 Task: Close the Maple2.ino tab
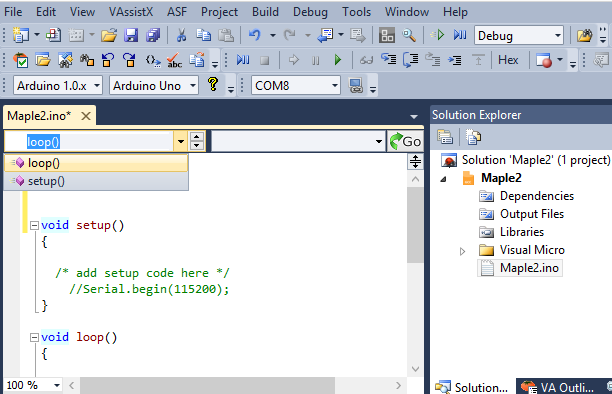86,116
